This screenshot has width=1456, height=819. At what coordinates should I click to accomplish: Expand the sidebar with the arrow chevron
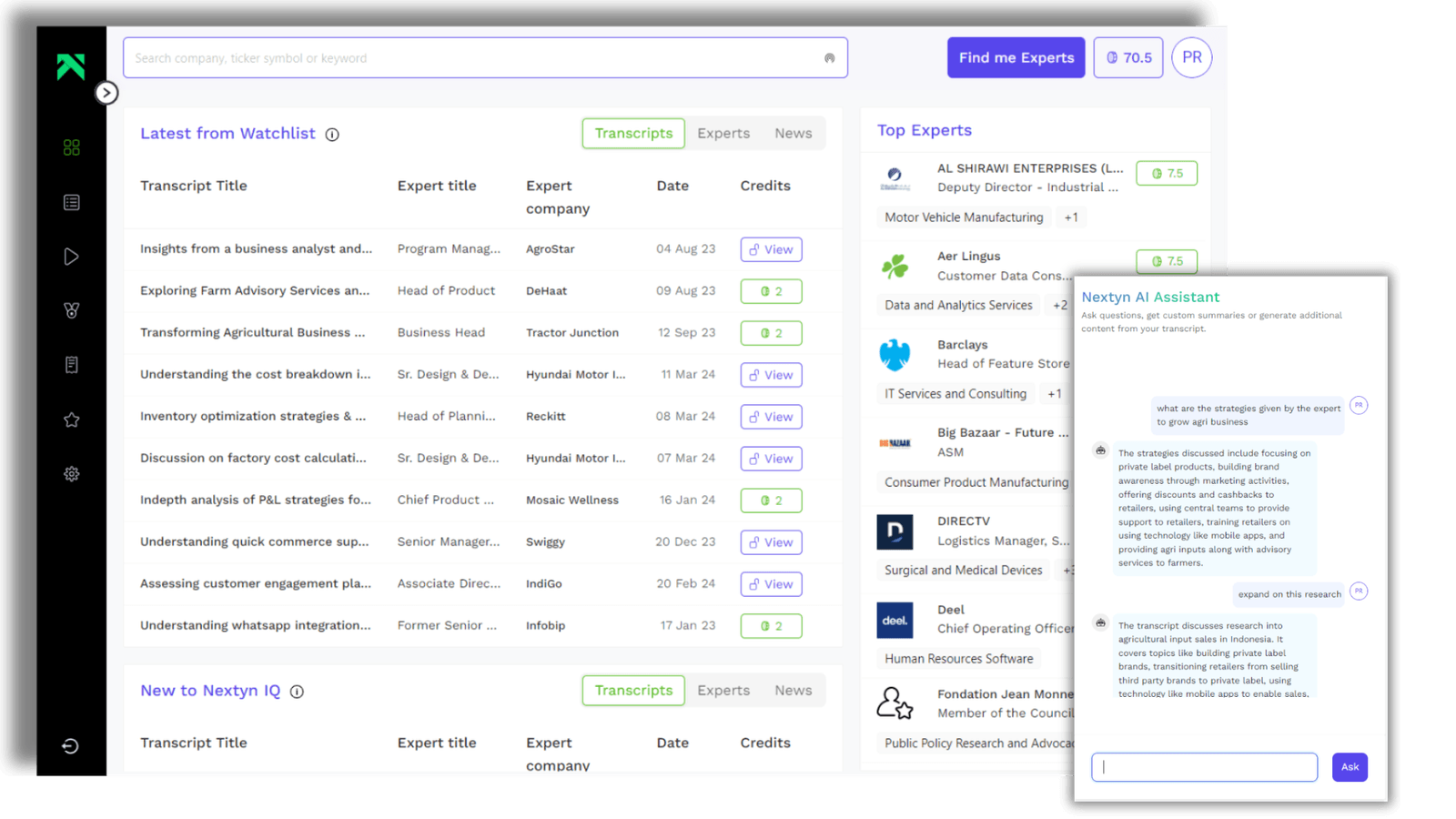click(106, 92)
